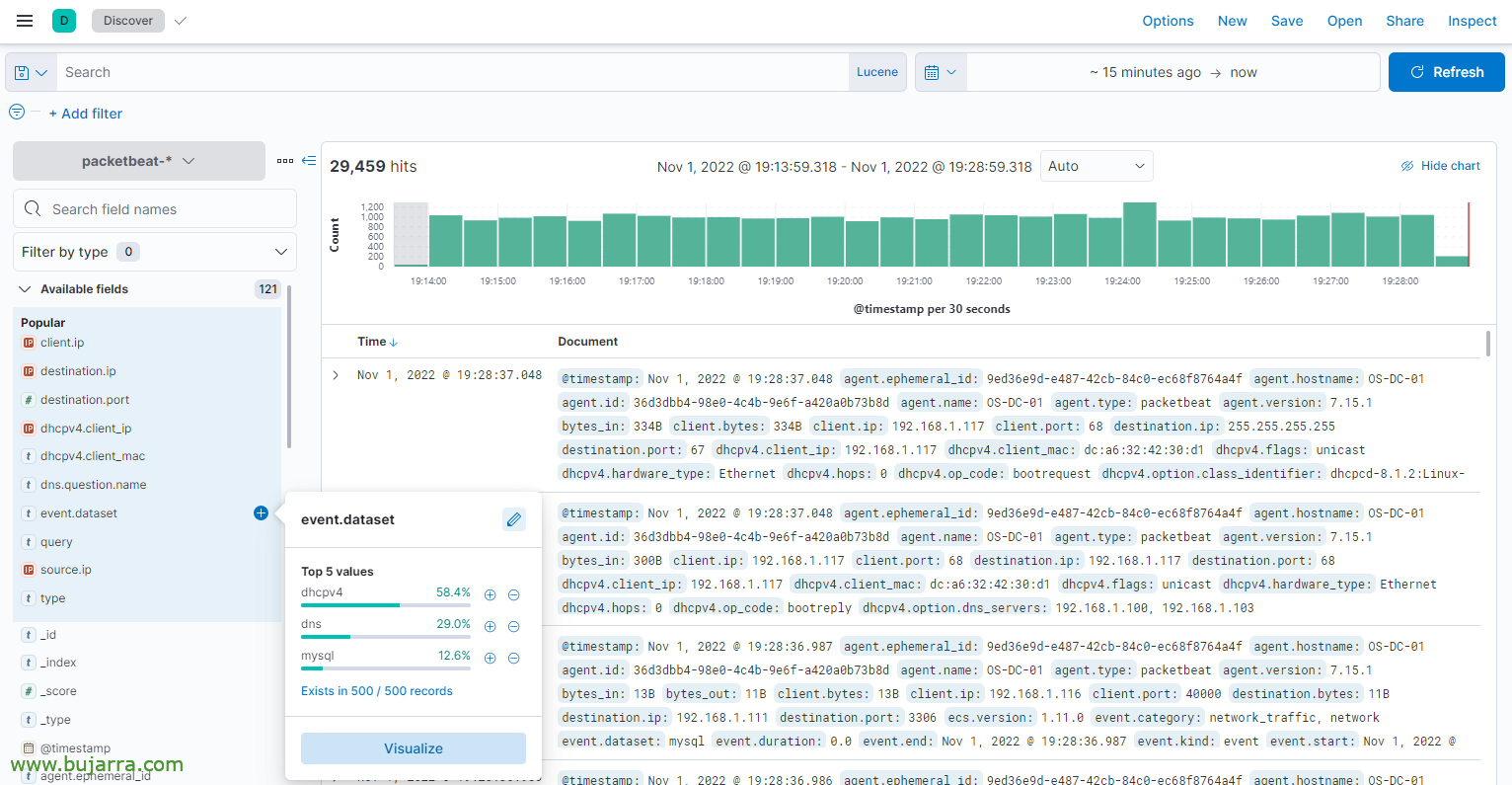This screenshot has height=785, width=1512.
Task: Edit event.dataset field pencil icon
Action: tap(513, 519)
